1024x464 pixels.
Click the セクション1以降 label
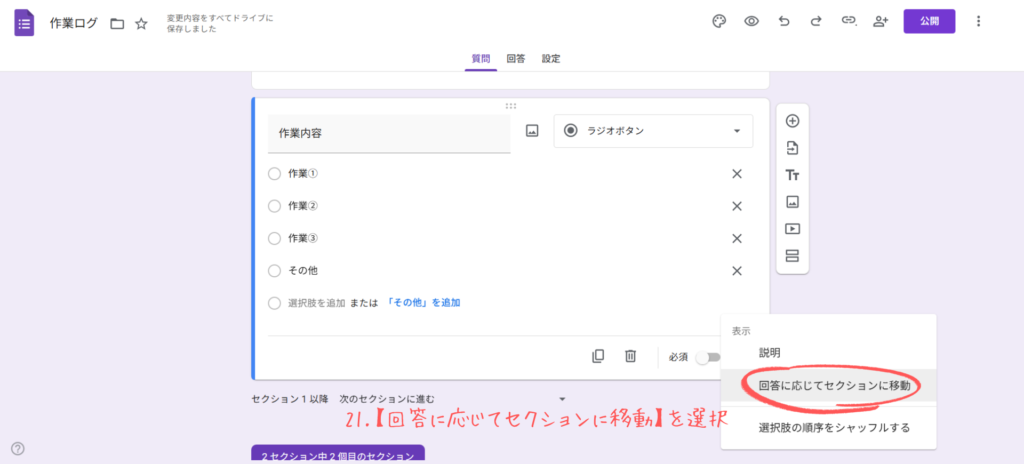(x=289, y=399)
